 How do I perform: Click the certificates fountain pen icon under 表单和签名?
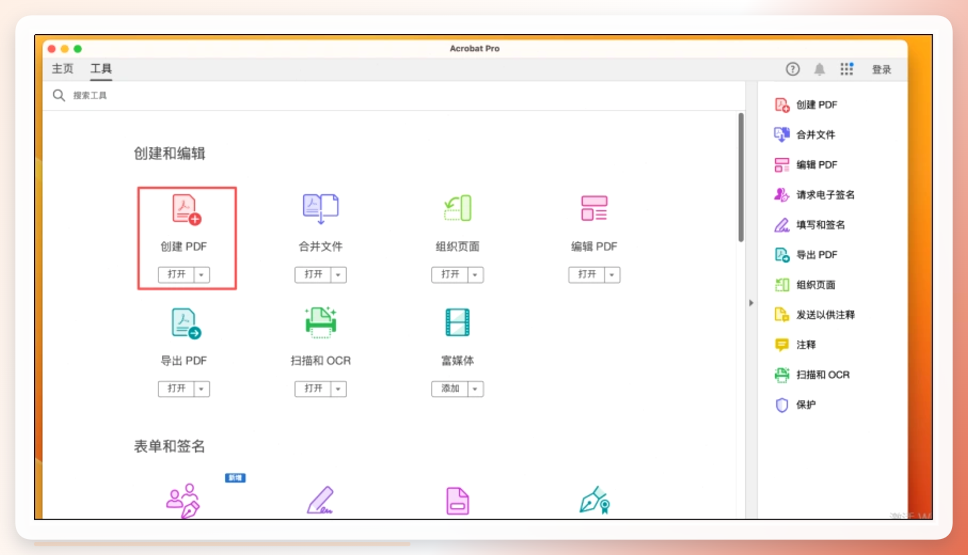pos(595,501)
